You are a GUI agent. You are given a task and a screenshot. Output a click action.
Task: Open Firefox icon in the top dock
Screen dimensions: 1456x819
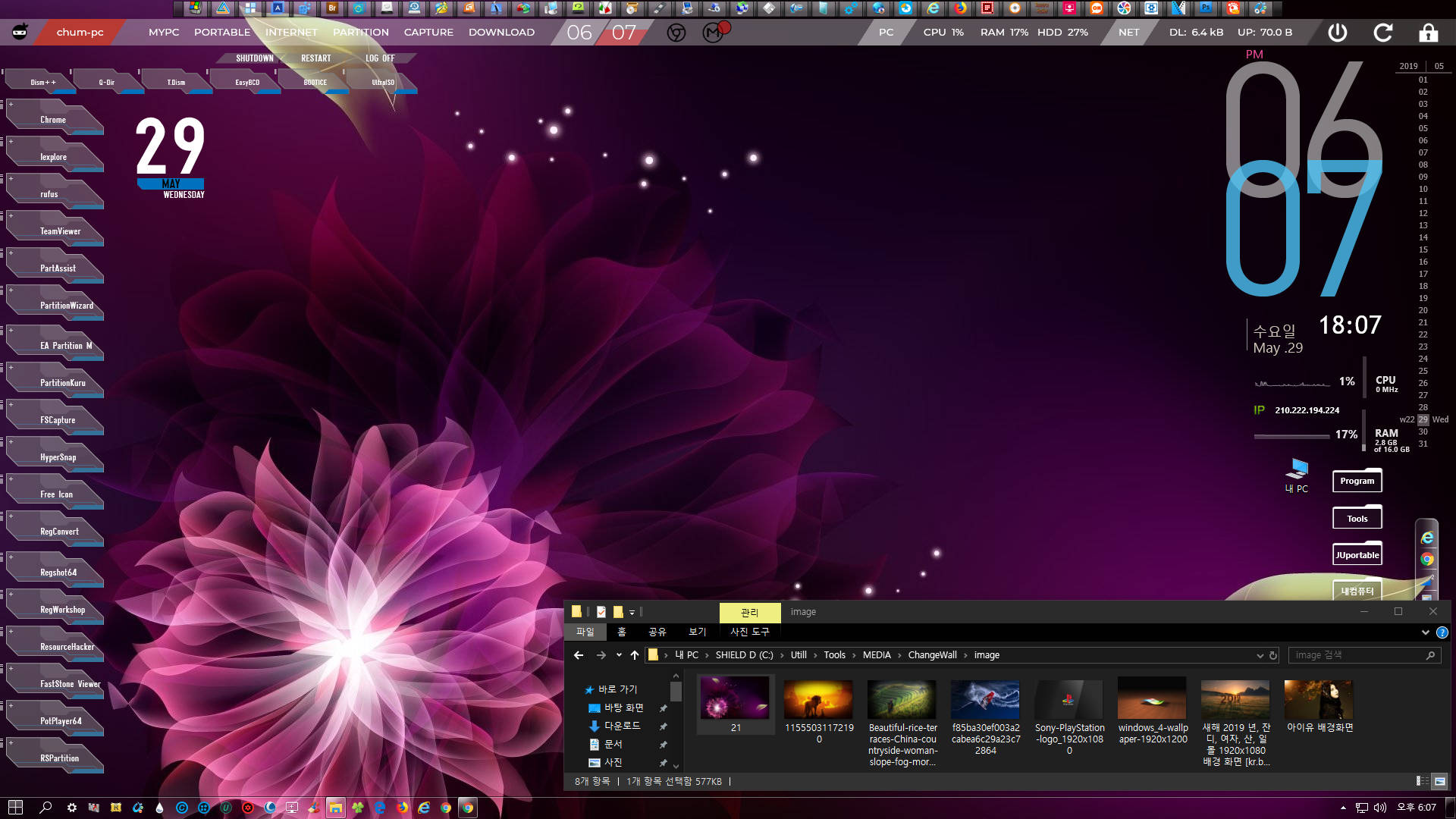(x=960, y=8)
